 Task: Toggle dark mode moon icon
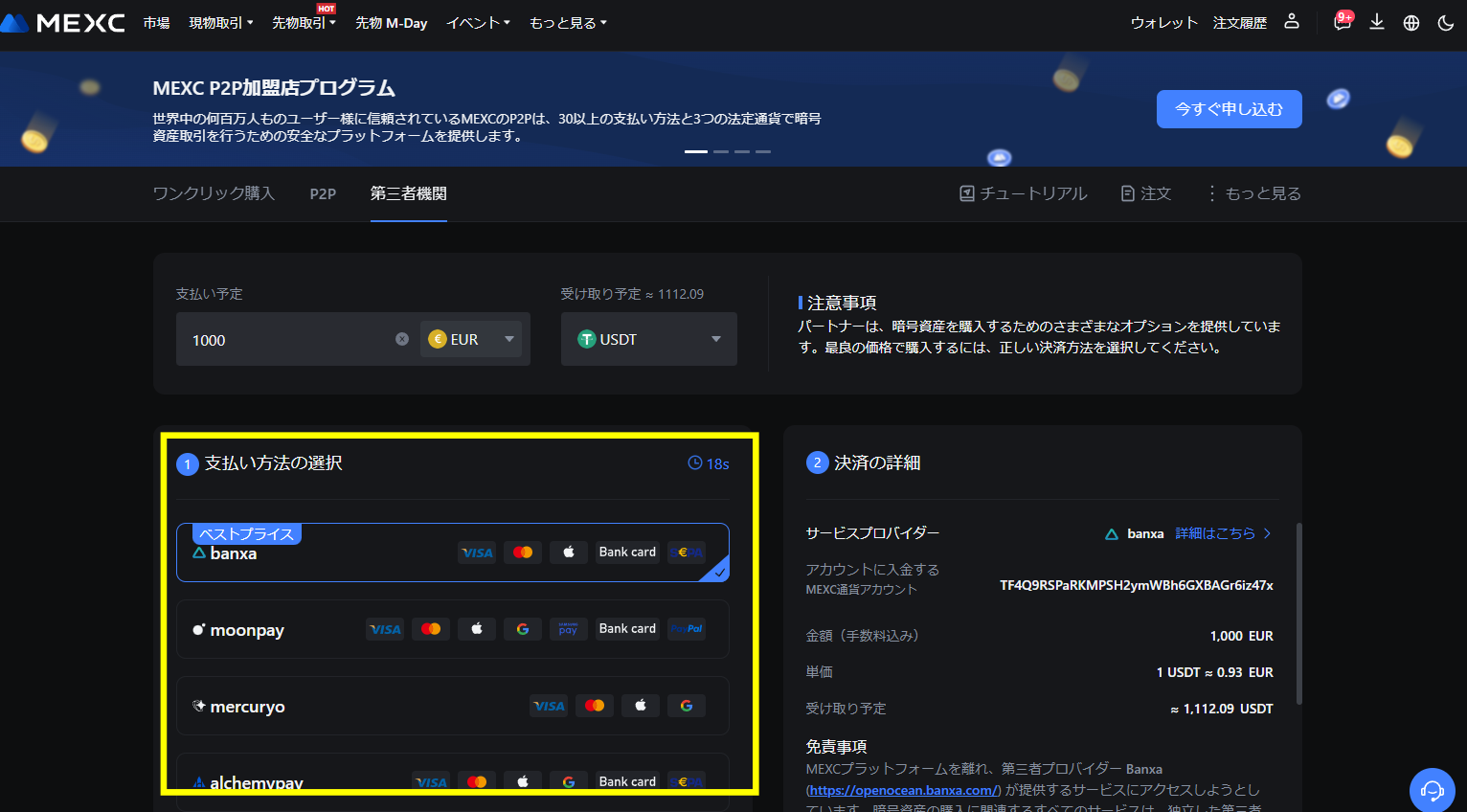point(1446,23)
